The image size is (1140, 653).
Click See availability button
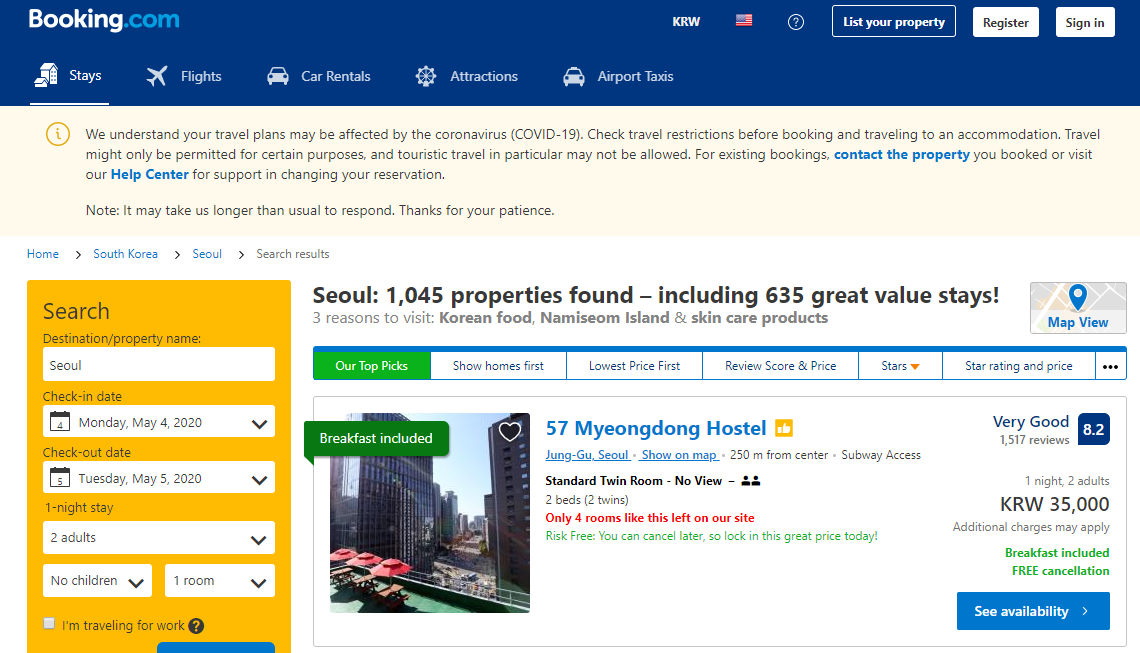tap(1032, 611)
